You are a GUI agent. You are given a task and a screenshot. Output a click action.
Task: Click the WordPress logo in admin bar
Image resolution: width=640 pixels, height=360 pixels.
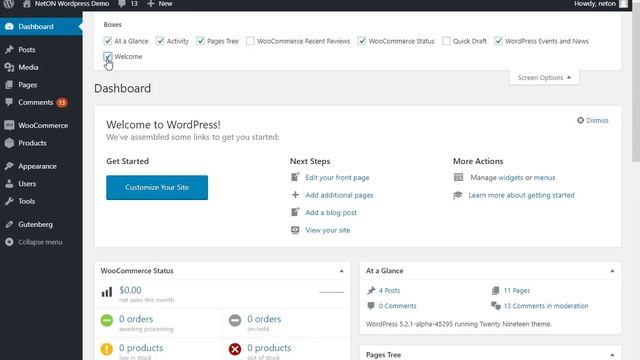[9, 4]
